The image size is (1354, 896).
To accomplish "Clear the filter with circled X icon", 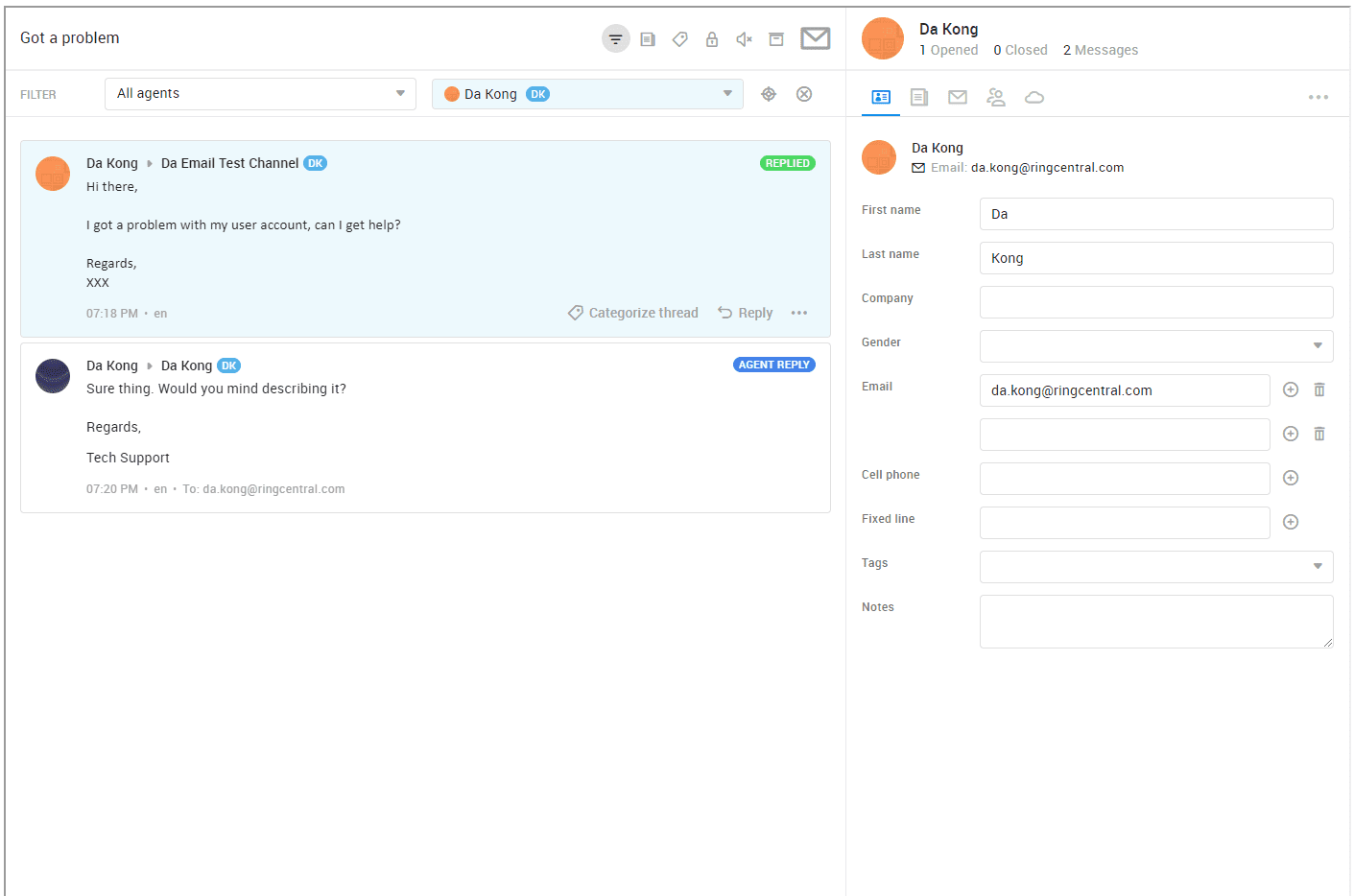I will pyautogui.click(x=804, y=94).
